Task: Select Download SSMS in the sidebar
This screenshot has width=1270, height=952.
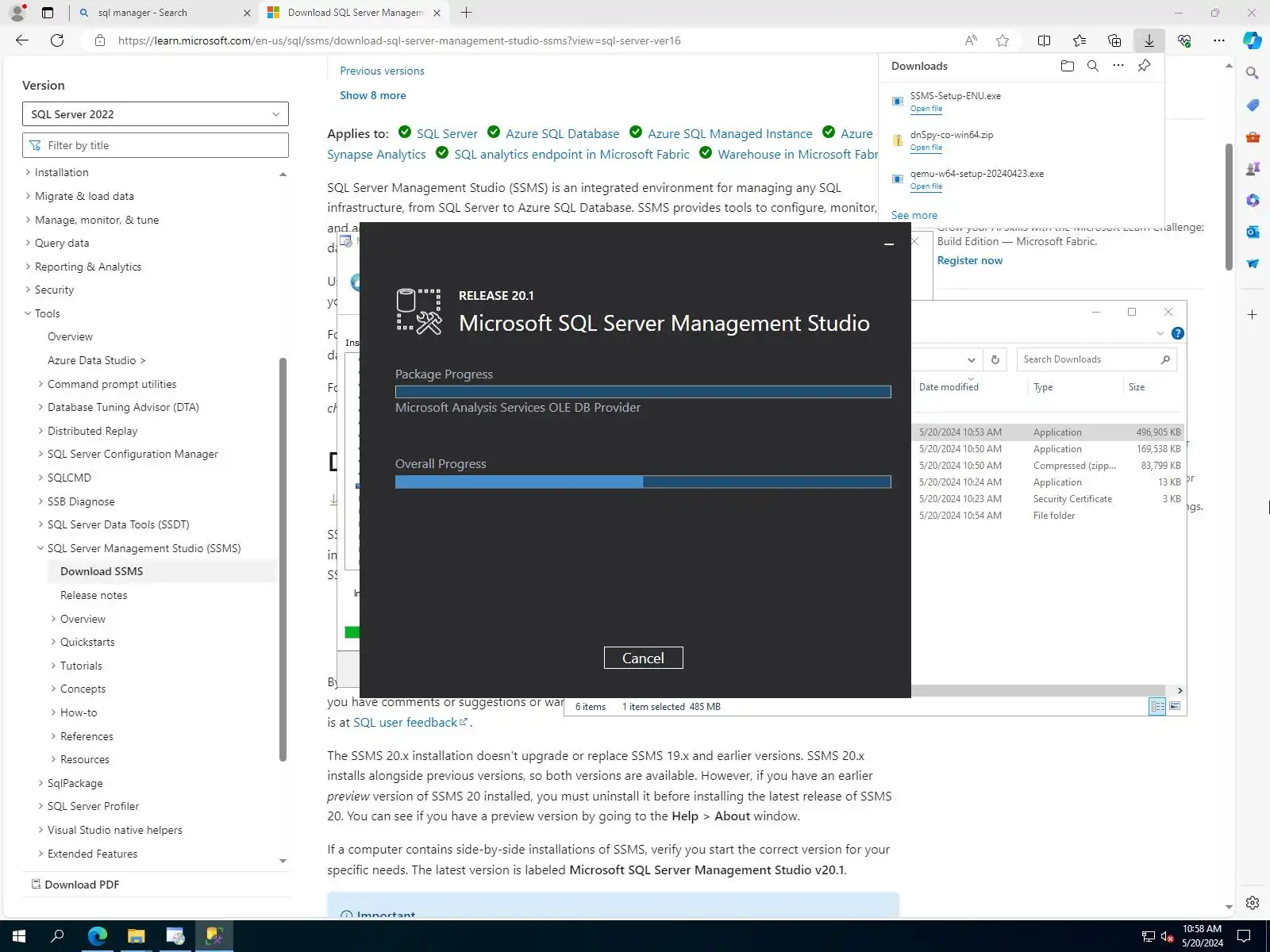Action: (102, 571)
